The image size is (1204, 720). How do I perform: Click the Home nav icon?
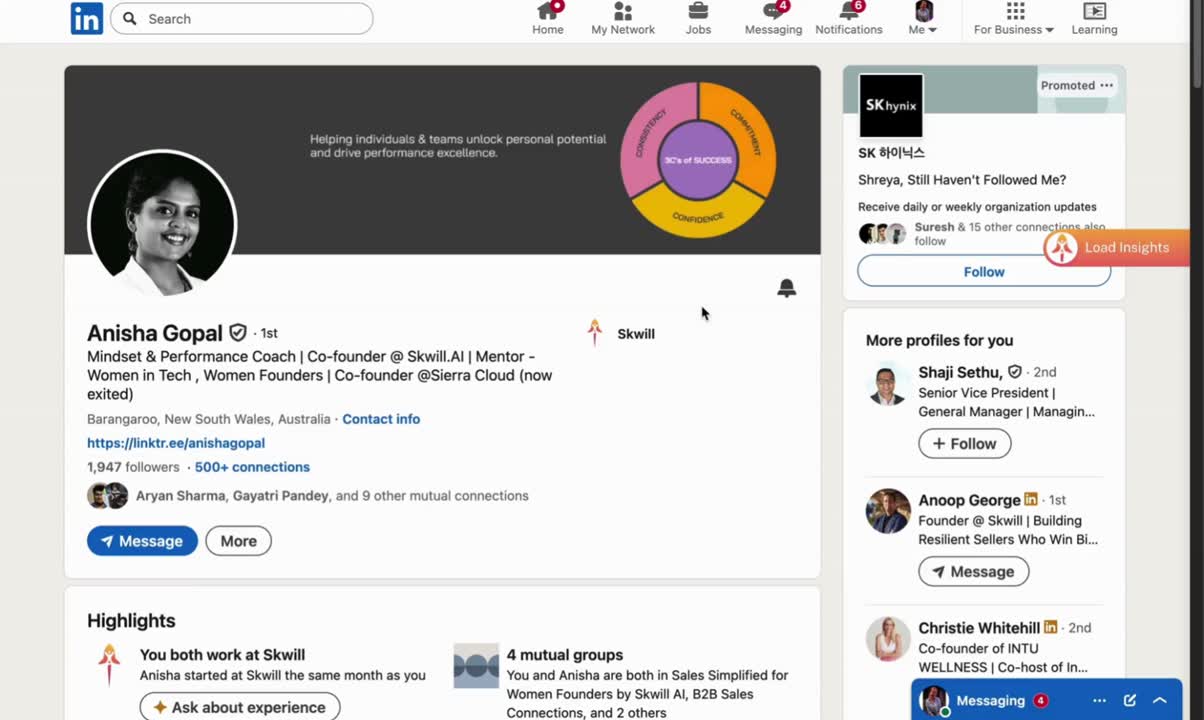click(x=547, y=19)
